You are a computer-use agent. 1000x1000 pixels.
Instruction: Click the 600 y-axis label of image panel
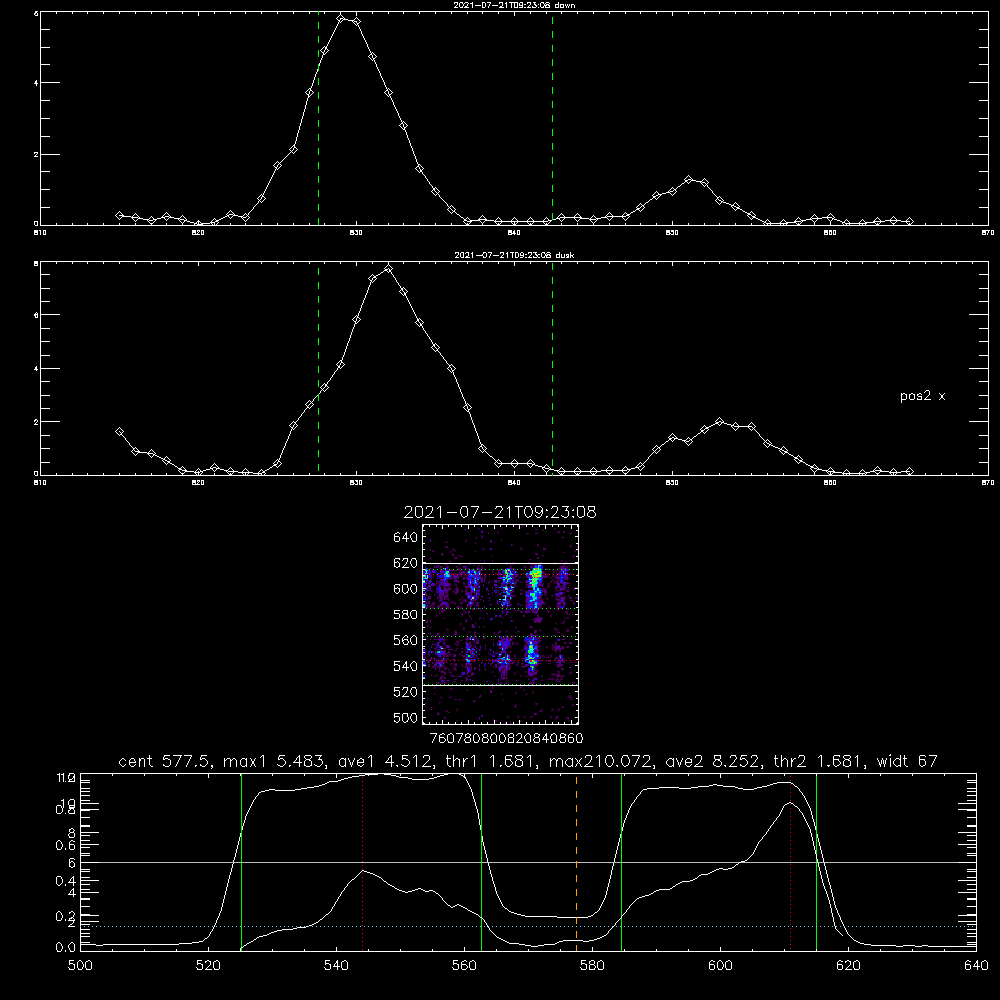click(x=405, y=589)
